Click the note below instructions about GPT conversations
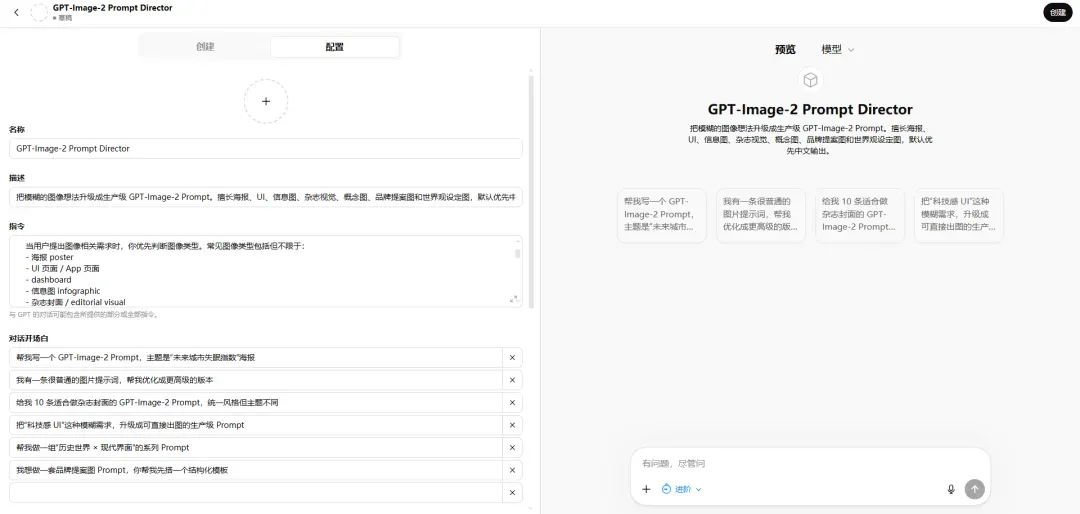1080x514 pixels. click(85, 315)
